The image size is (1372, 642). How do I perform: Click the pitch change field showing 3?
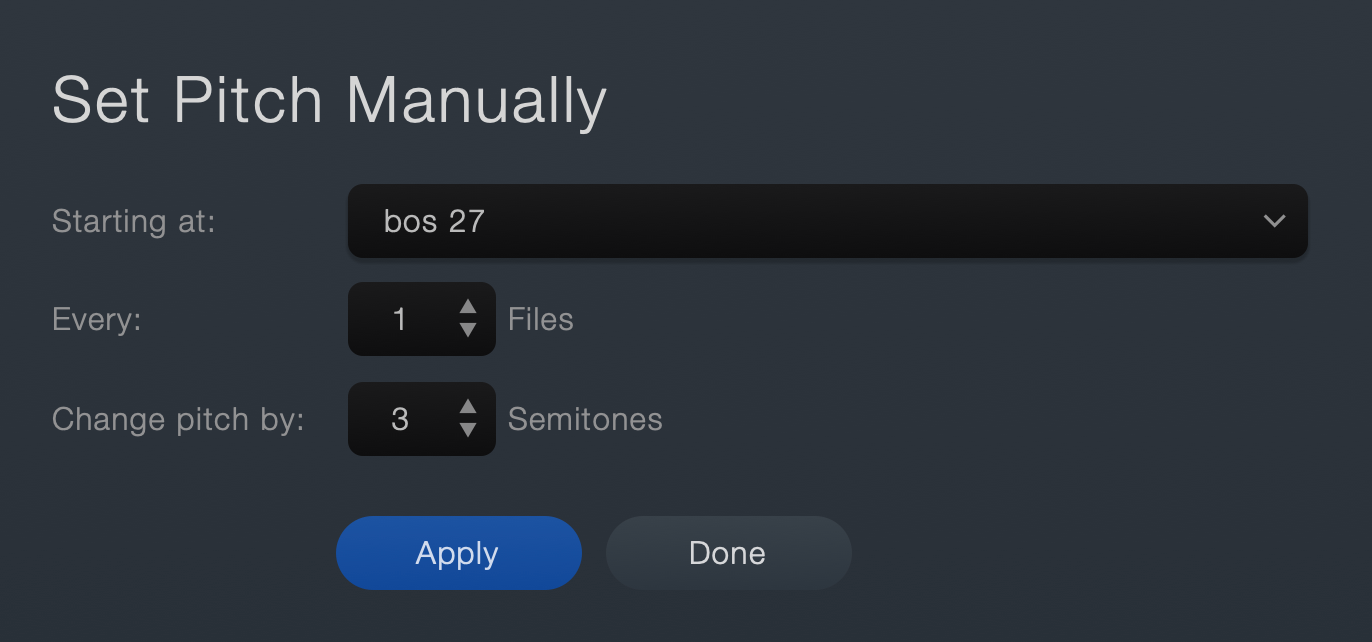[x=400, y=419]
